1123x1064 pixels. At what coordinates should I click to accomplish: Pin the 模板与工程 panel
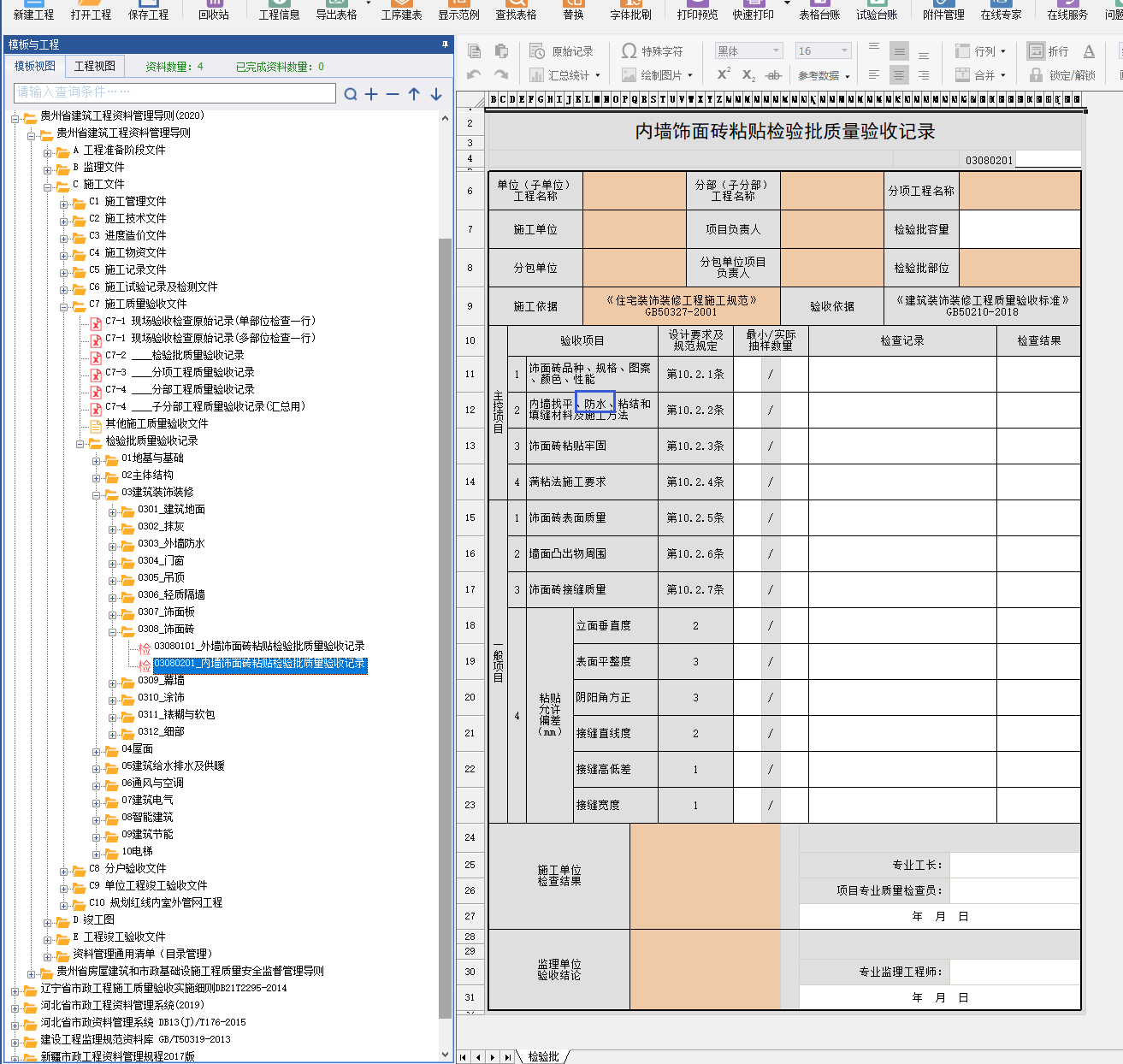click(x=445, y=44)
